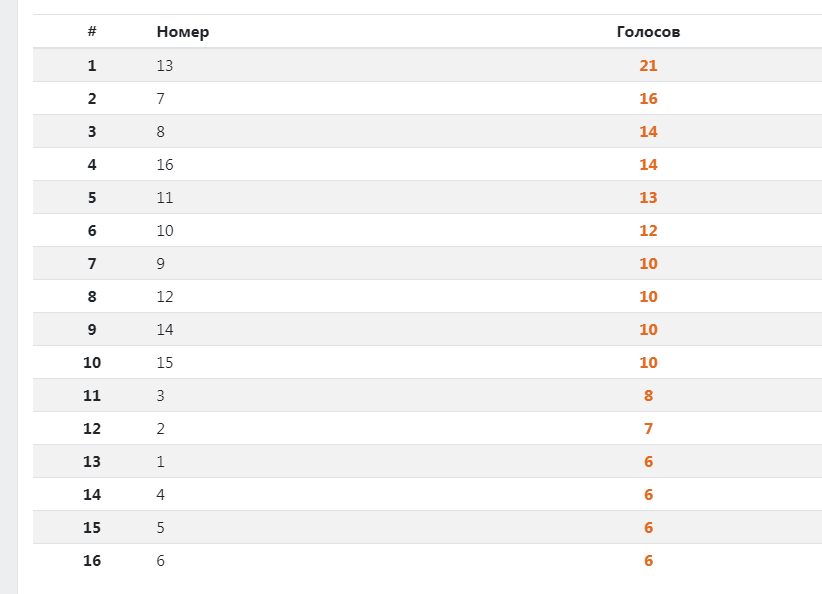Click rank 3 in the # column

coord(92,132)
